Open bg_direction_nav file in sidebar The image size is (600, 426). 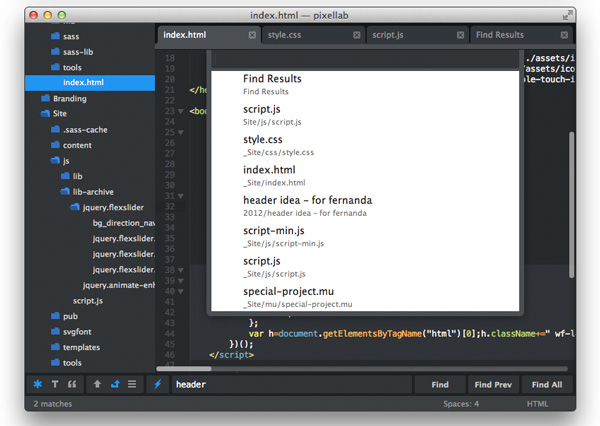click(124, 223)
